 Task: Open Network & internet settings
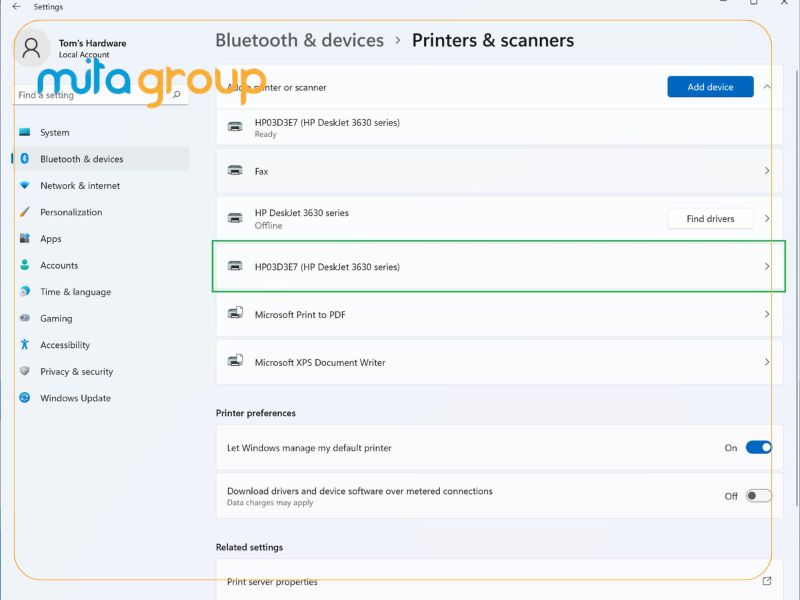pos(100,185)
